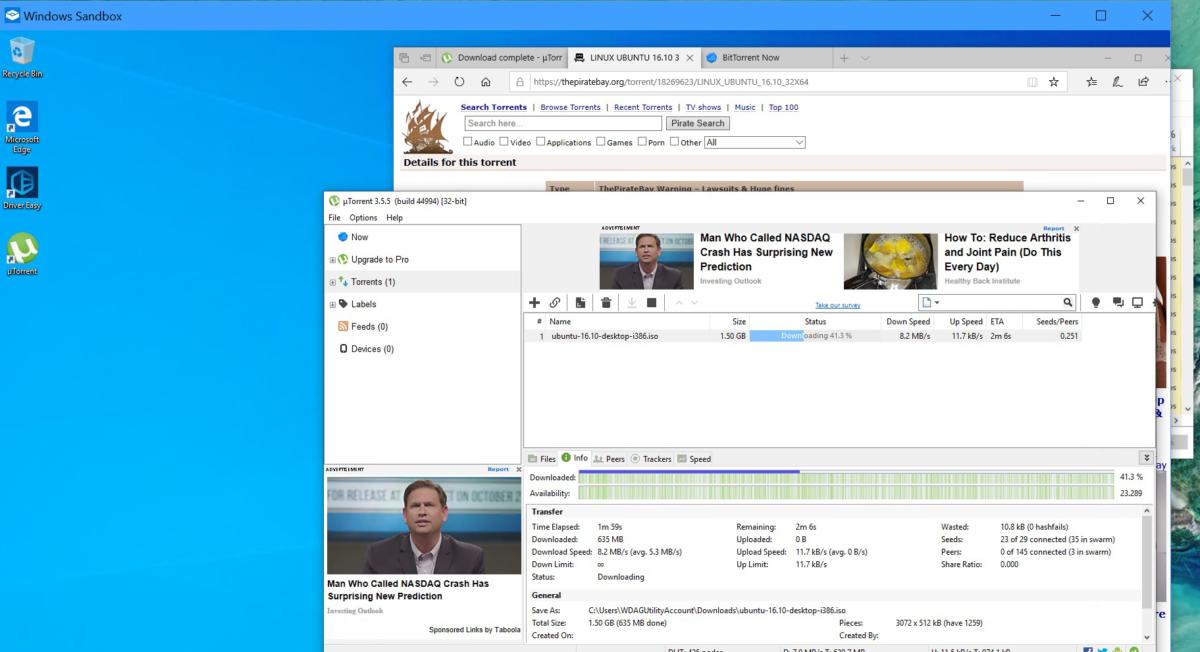Screen dimensions: 1200x652
Task: Click the Downloading 41.3% progress bar
Action: [x=815, y=336]
